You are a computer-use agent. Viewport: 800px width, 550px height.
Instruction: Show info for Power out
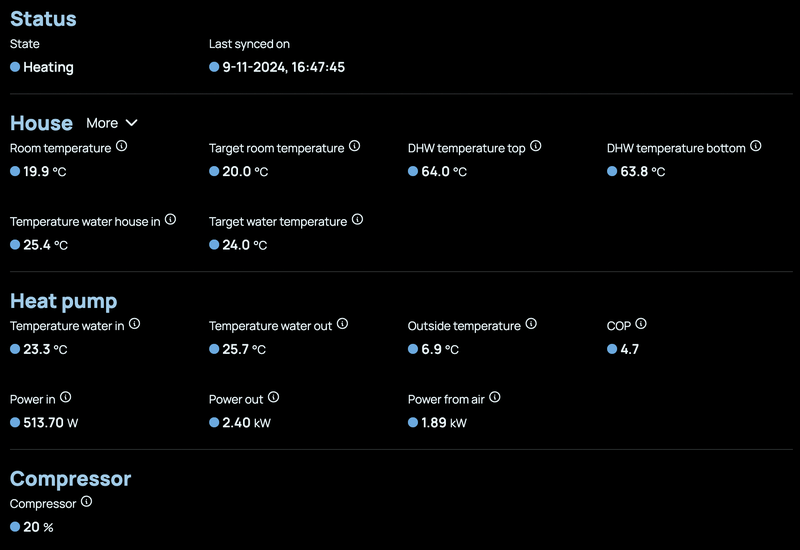pyautogui.click(x=274, y=398)
